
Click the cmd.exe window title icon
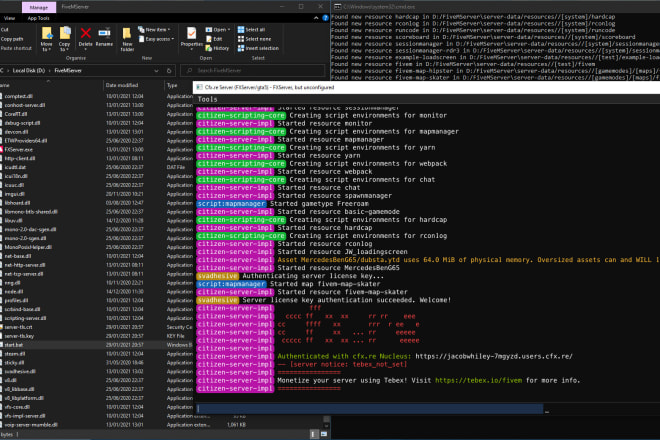(x=337, y=7)
